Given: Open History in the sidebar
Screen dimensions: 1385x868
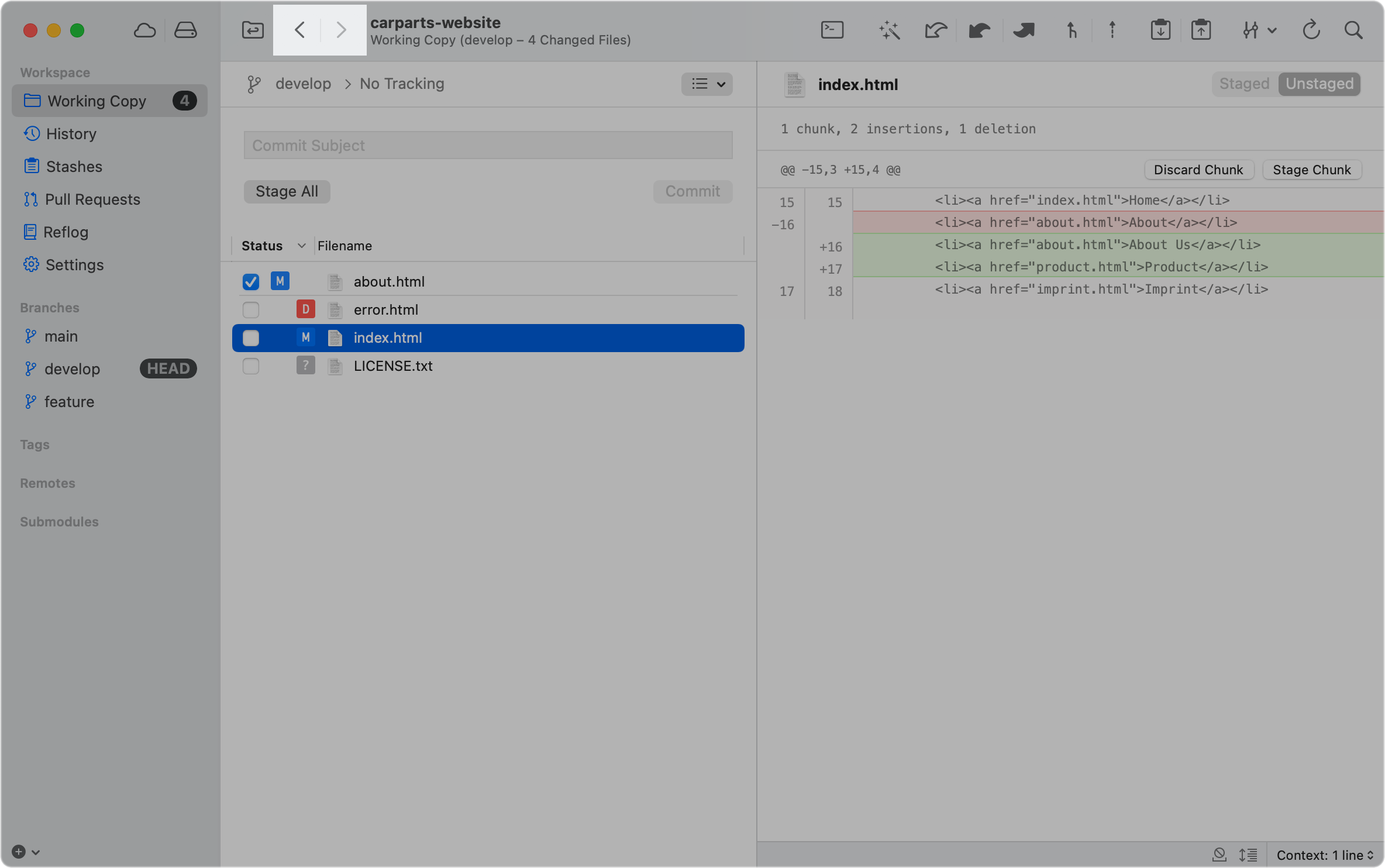Looking at the screenshot, I should tap(71, 134).
